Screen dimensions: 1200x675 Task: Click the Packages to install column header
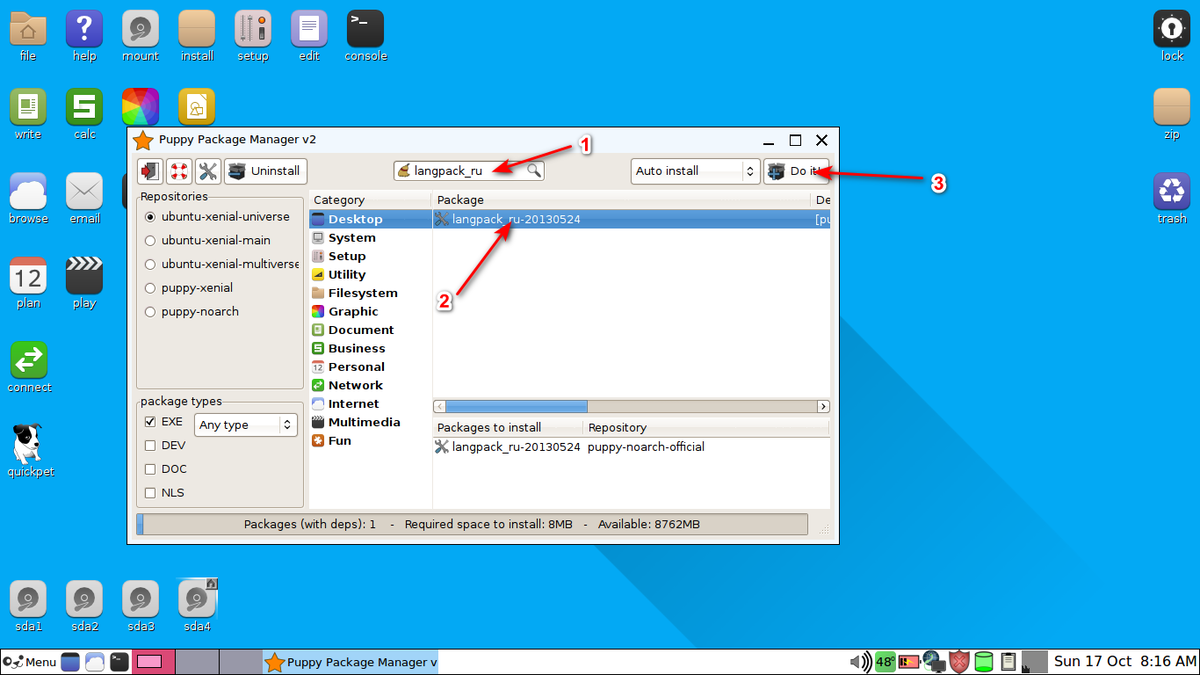(x=508, y=427)
